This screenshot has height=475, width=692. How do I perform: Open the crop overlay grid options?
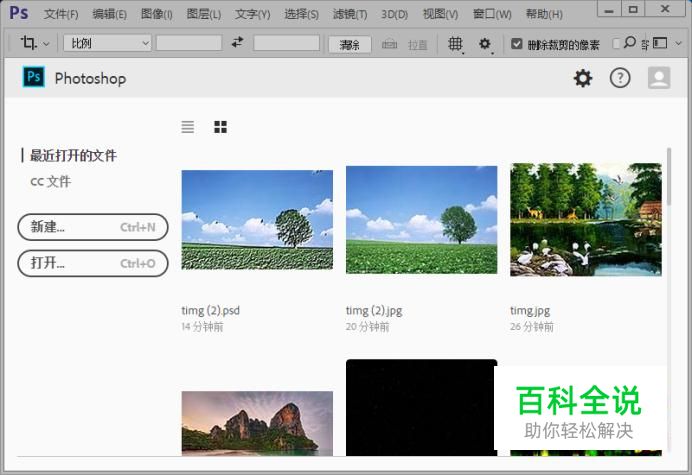click(455, 44)
